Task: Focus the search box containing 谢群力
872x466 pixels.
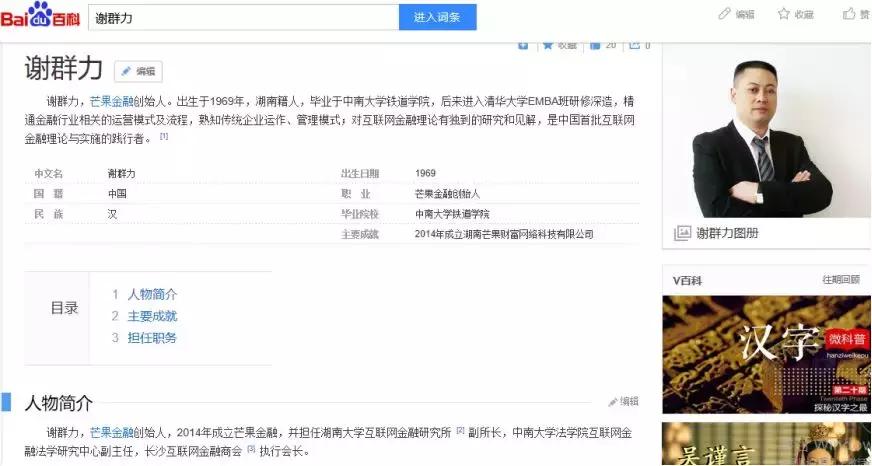Action: click(244, 17)
